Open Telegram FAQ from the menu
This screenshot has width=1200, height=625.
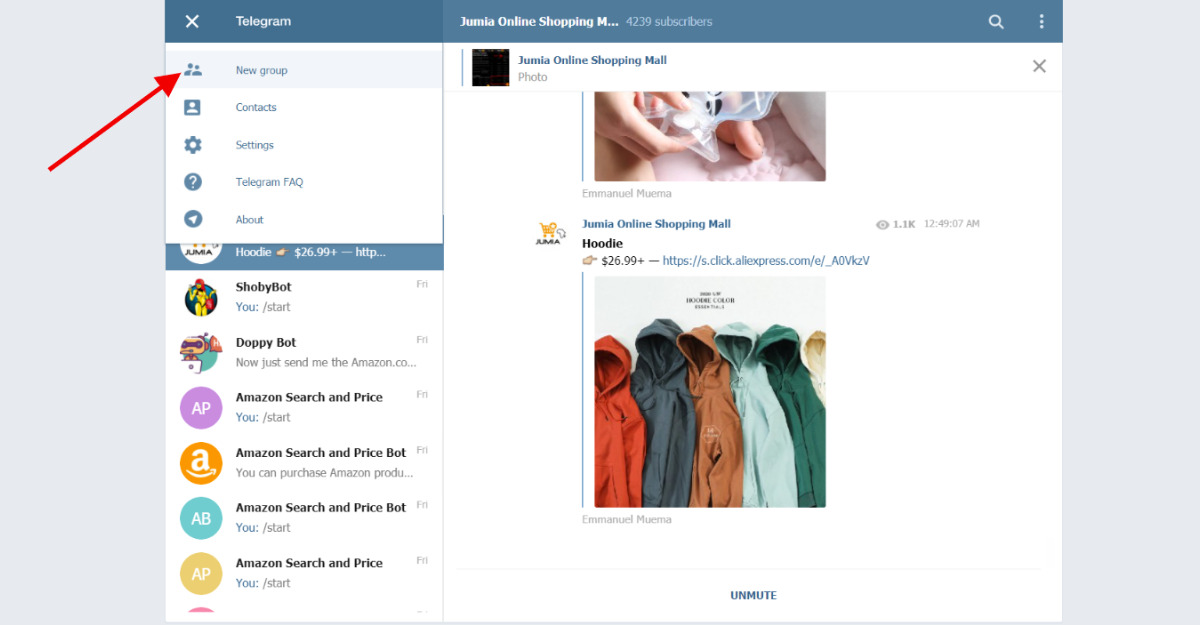coord(304,182)
